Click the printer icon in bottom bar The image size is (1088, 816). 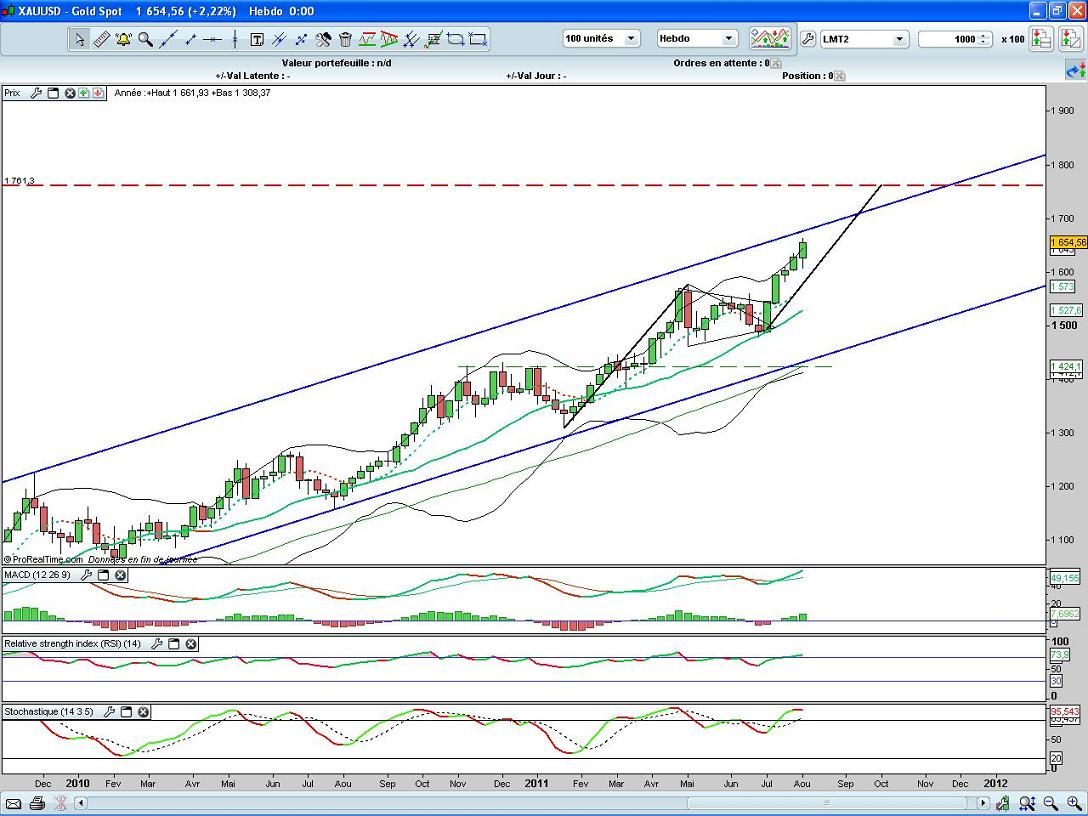point(37,803)
